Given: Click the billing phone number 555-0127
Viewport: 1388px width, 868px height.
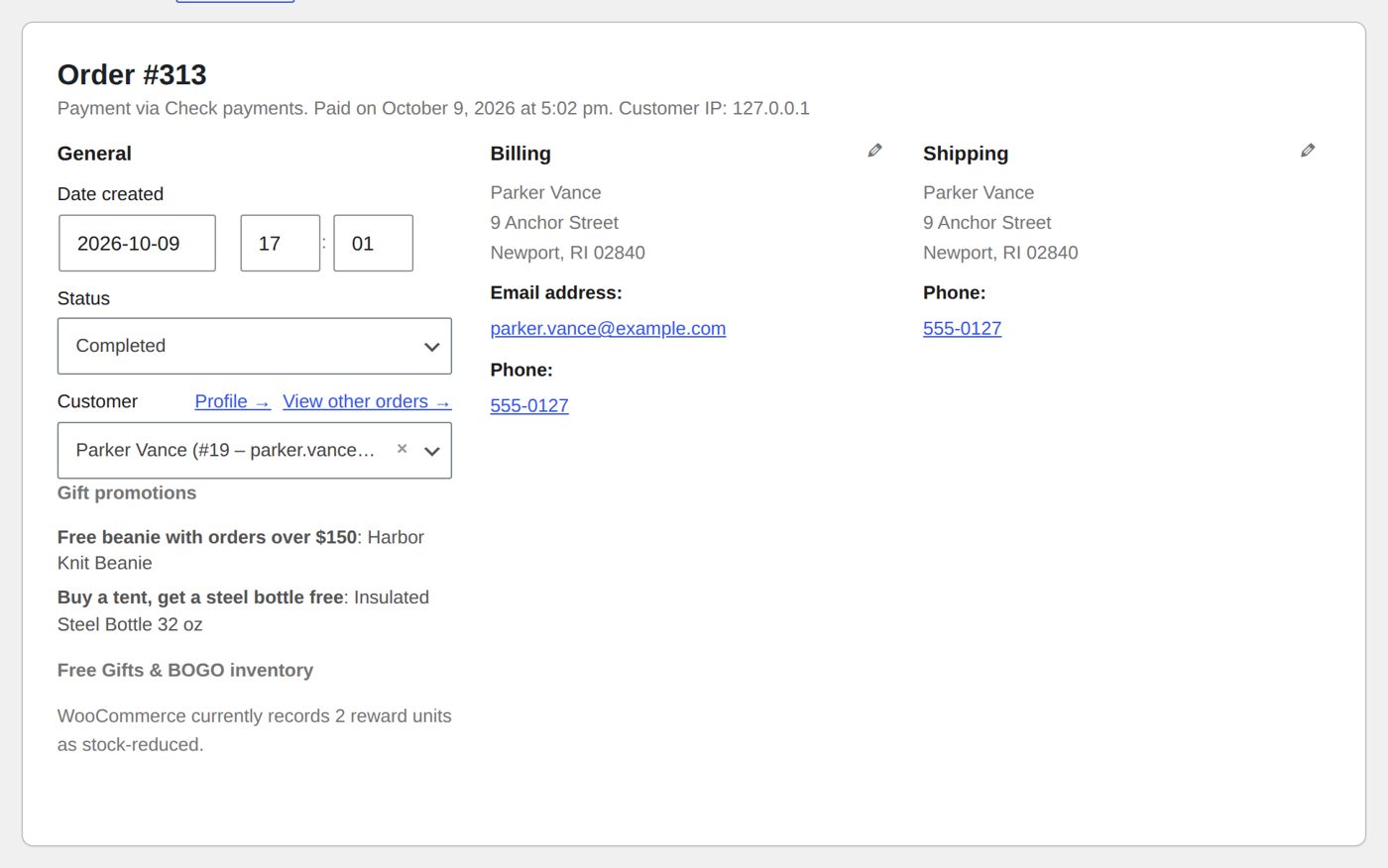Looking at the screenshot, I should pyautogui.click(x=529, y=405).
